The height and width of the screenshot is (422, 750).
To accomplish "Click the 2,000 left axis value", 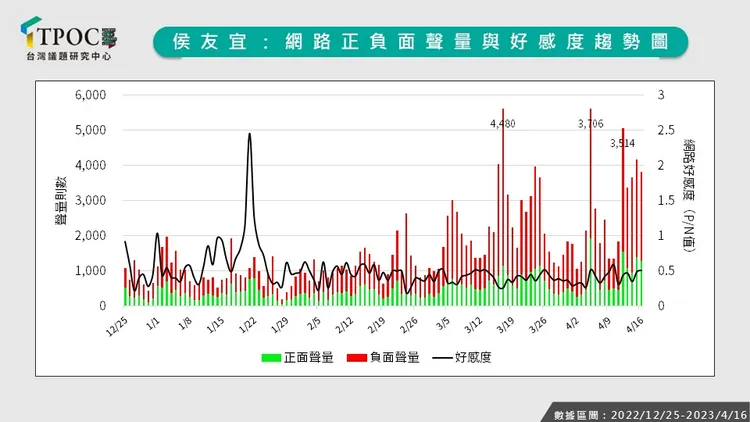I will pyautogui.click(x=90, y=235).
